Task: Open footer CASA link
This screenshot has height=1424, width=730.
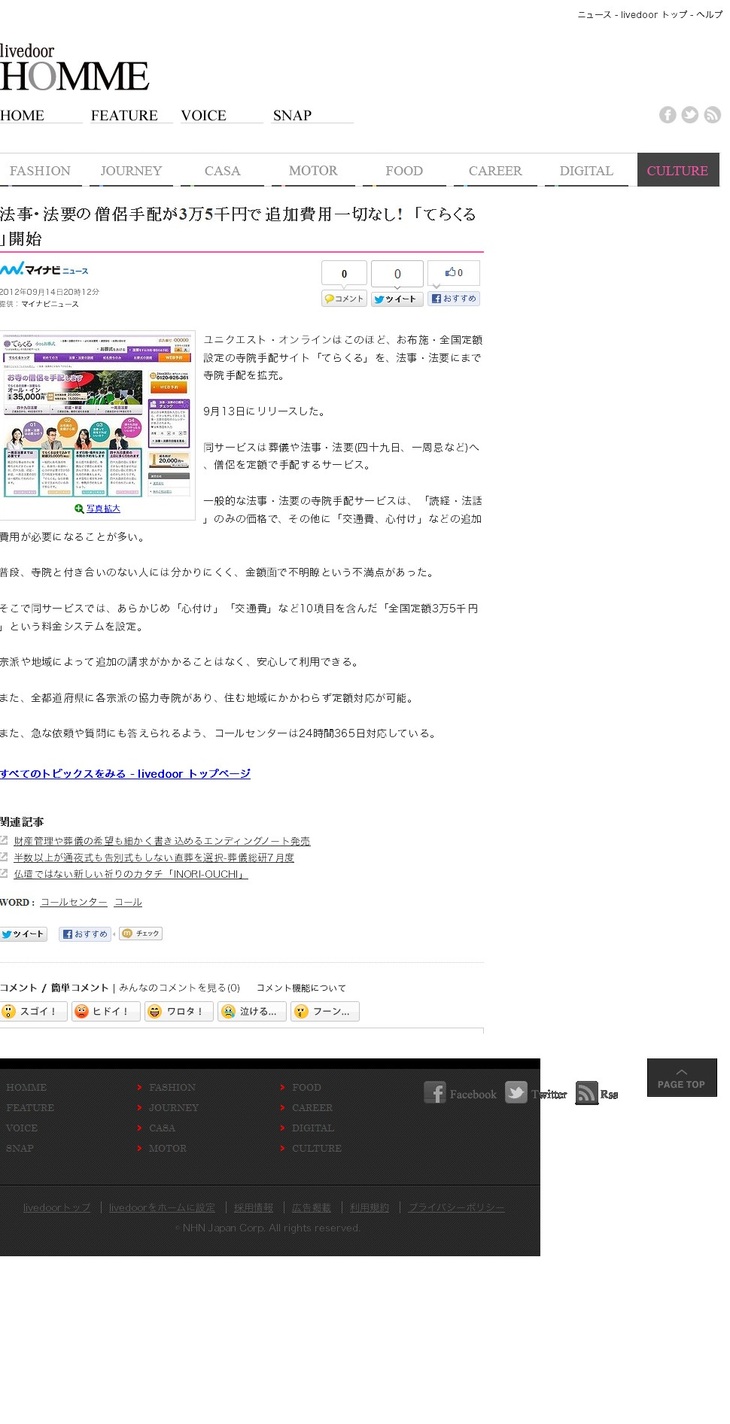Action: (162, 1128)
